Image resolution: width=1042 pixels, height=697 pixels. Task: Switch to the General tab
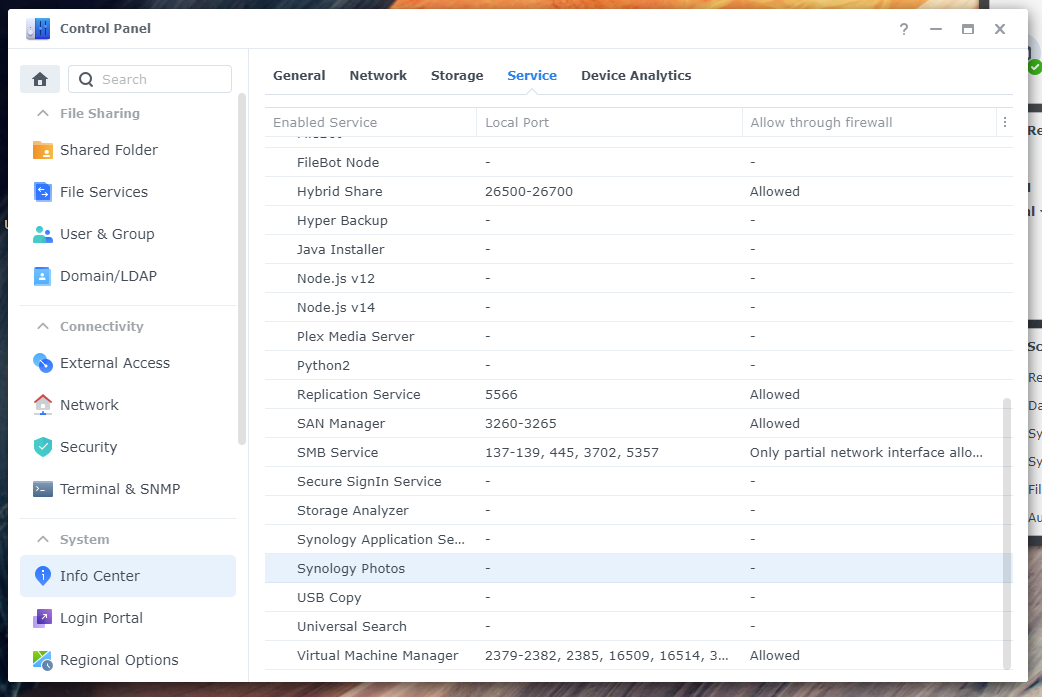coord(299,76)
